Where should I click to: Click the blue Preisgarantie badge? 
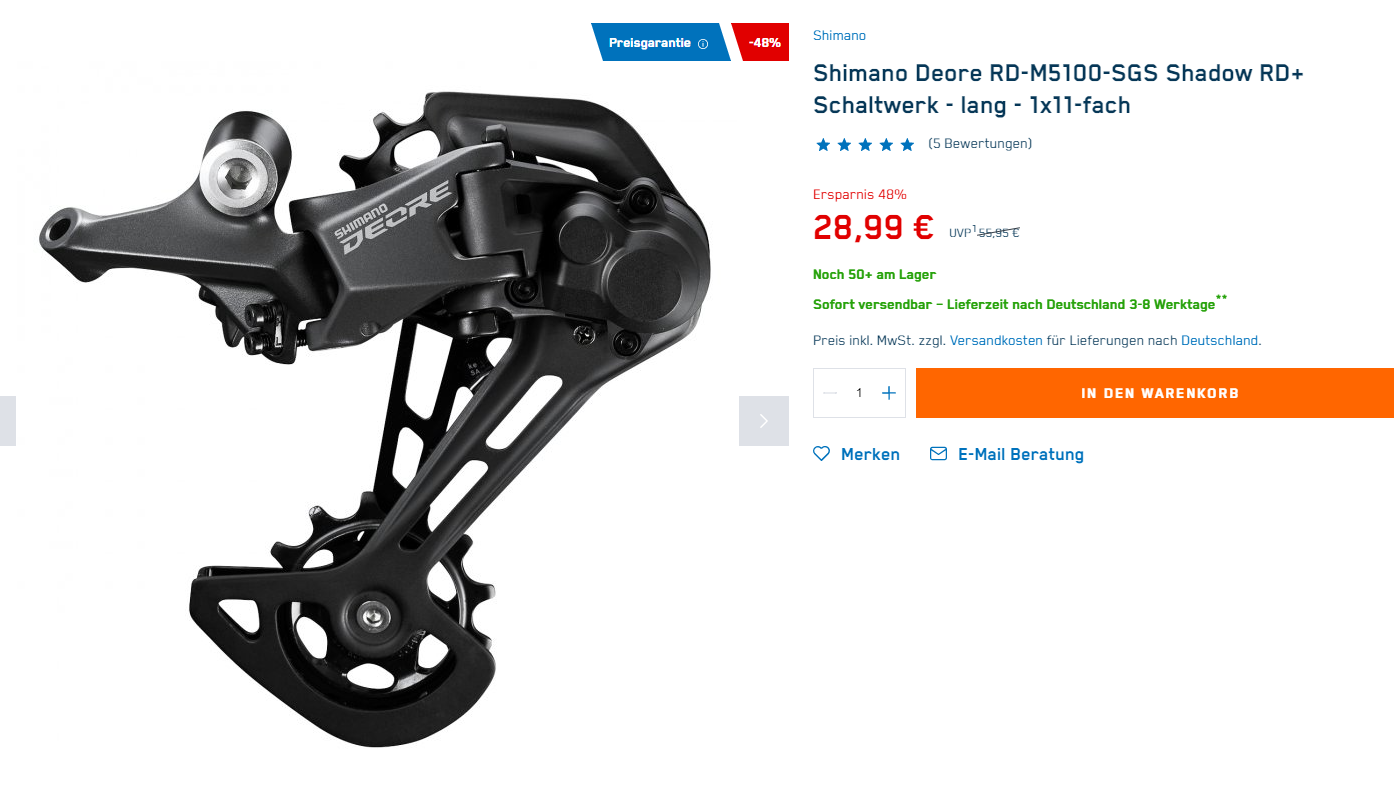click(x=660, y=42)
